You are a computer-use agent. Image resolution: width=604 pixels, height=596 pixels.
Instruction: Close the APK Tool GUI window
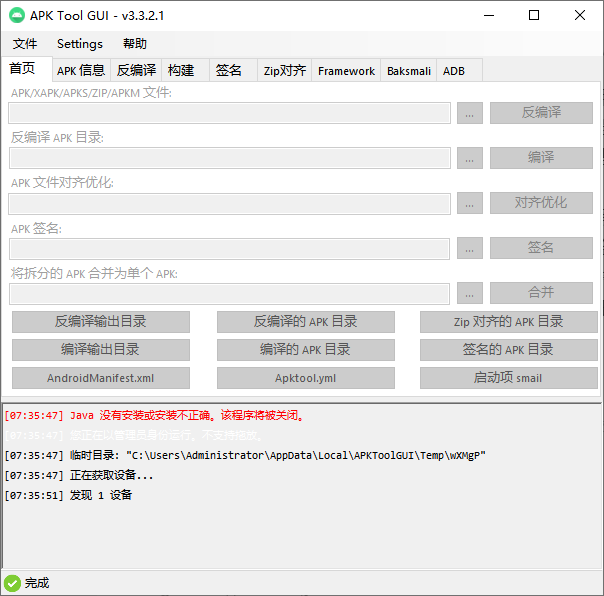[x=580, y=15]
